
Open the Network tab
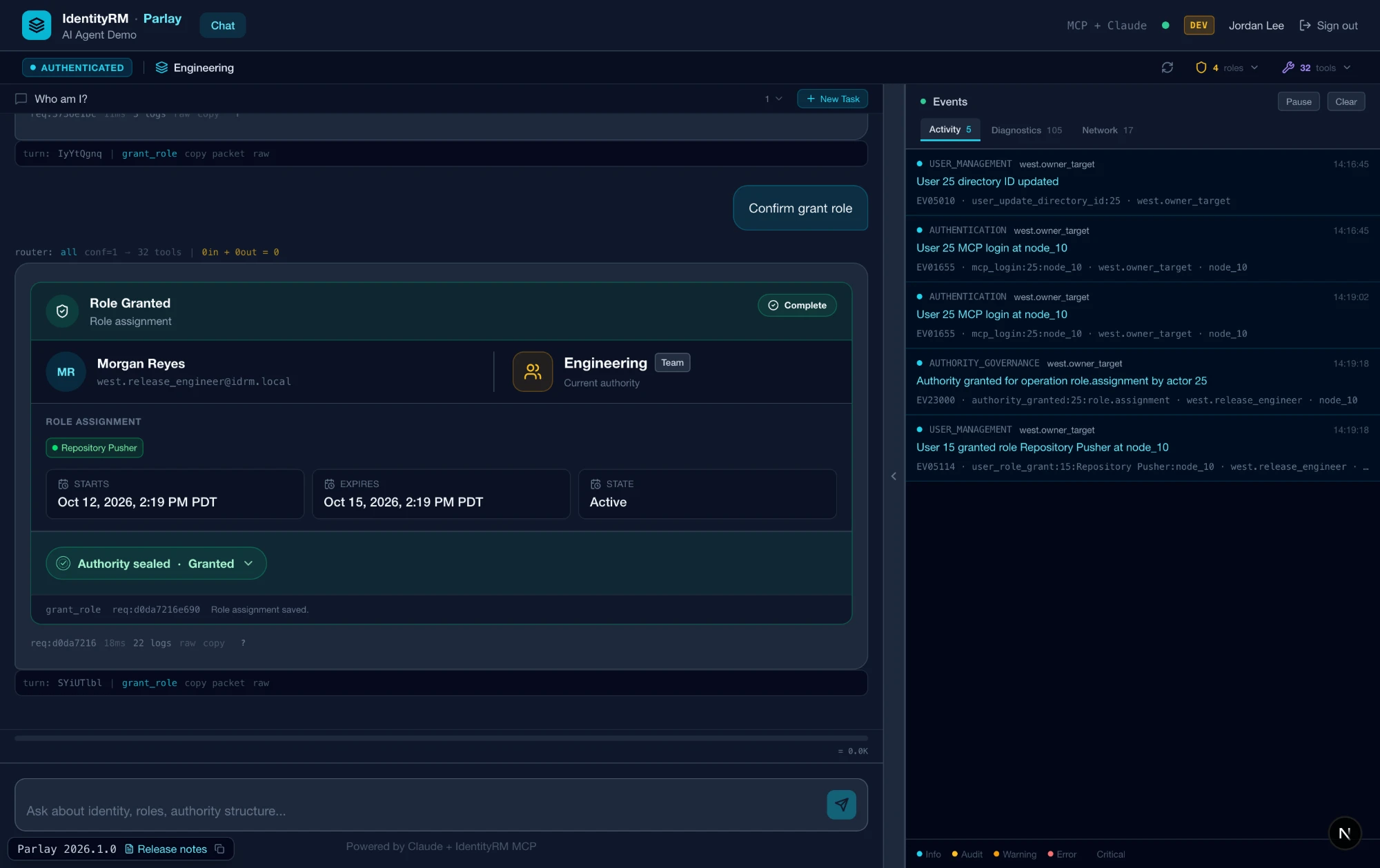[x=1107, y=130]
